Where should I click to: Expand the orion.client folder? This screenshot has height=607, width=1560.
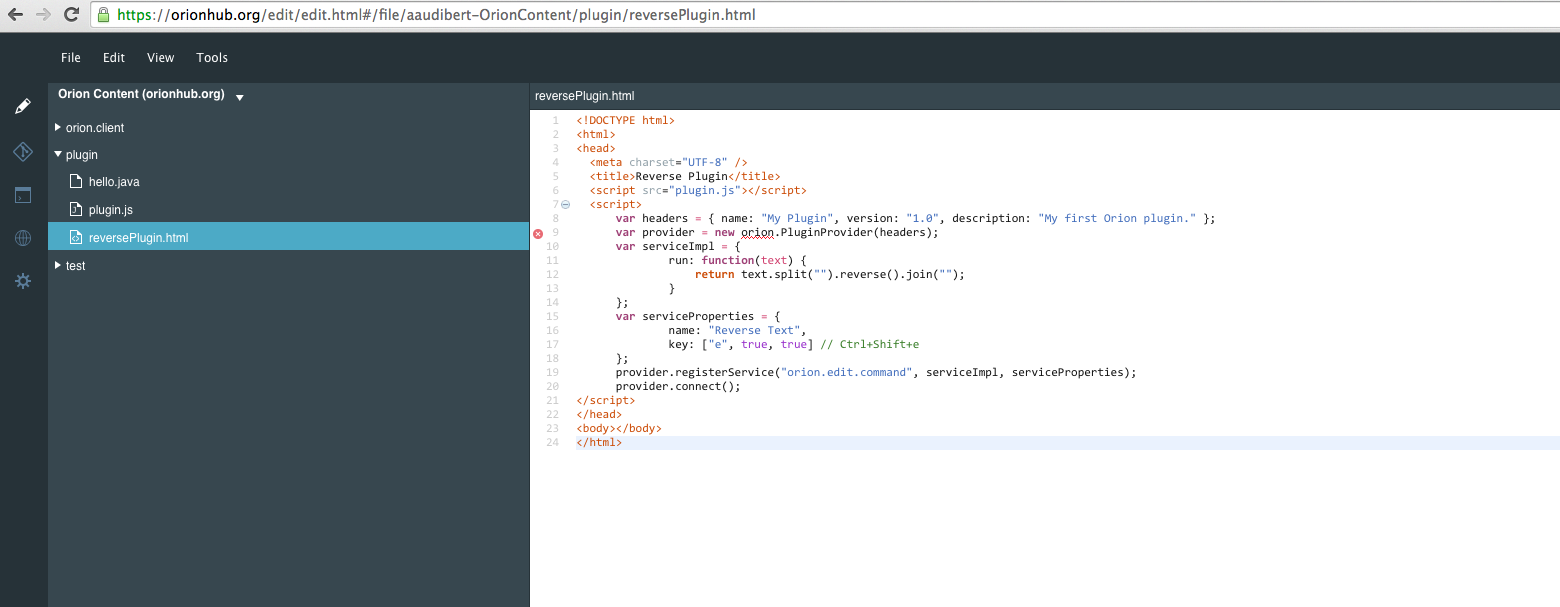click(x=59, y=128)
